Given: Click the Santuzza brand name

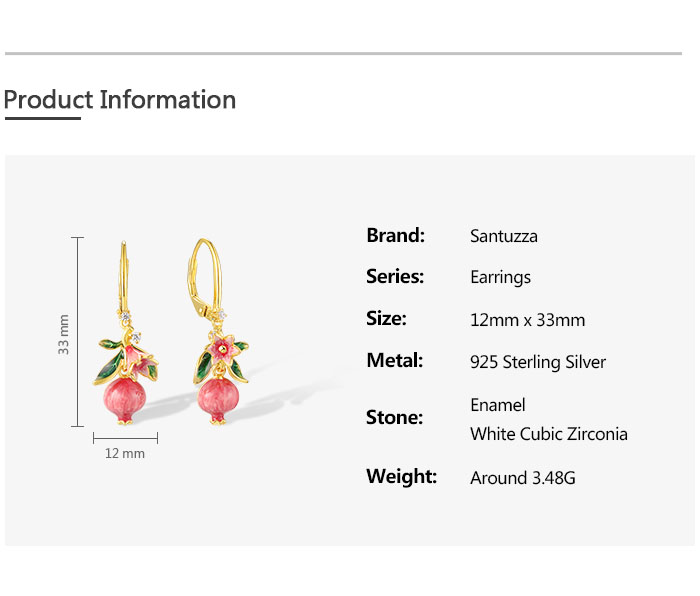Looking at the screenshot, I should coord(504,236).
